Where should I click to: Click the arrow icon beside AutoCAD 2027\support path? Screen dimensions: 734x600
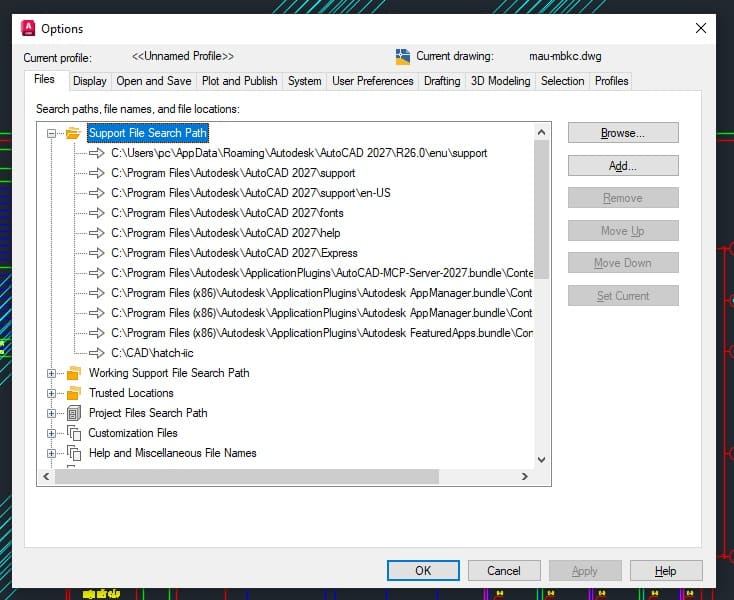coord(96,173)
